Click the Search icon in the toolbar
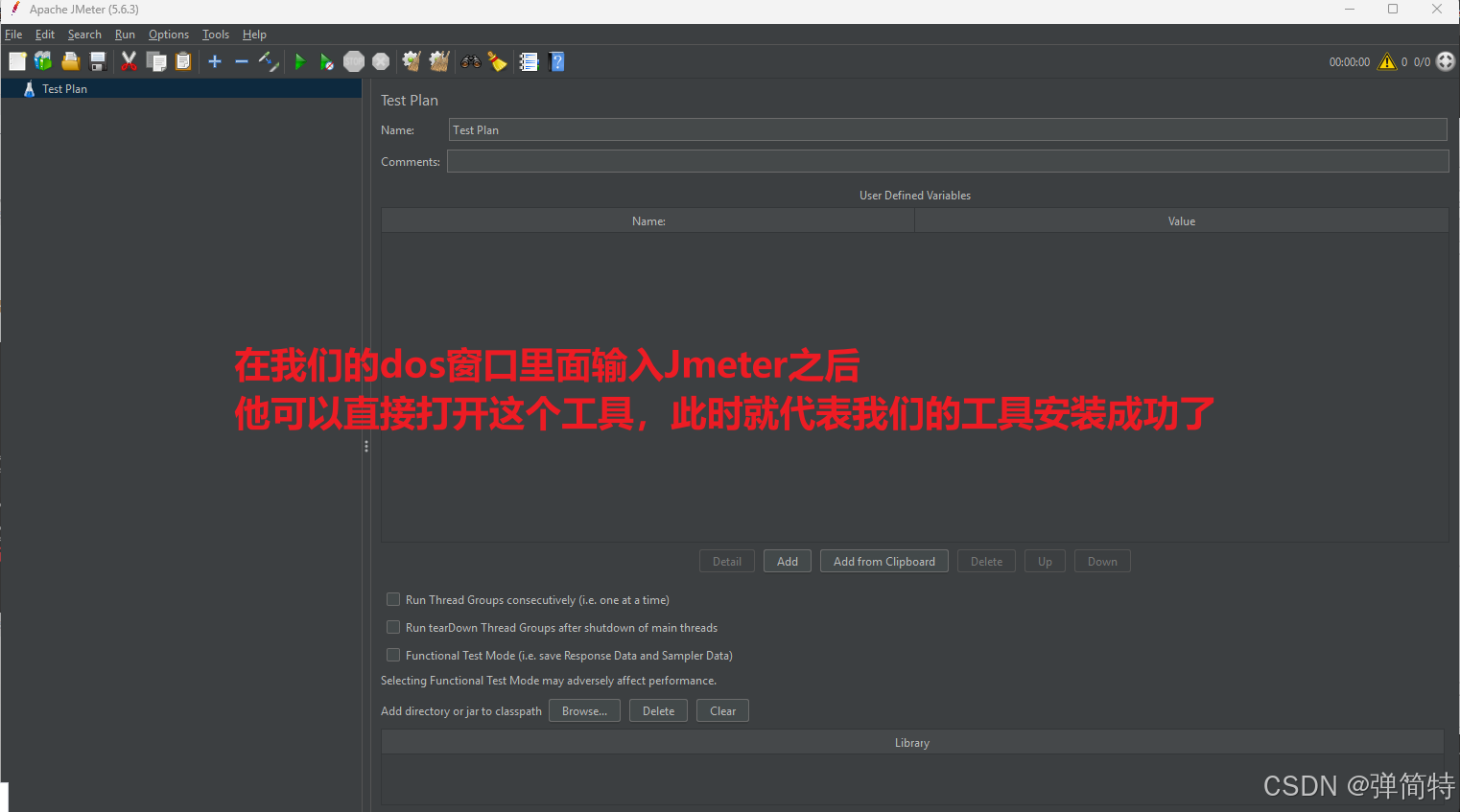 click(x=470, y=61)
